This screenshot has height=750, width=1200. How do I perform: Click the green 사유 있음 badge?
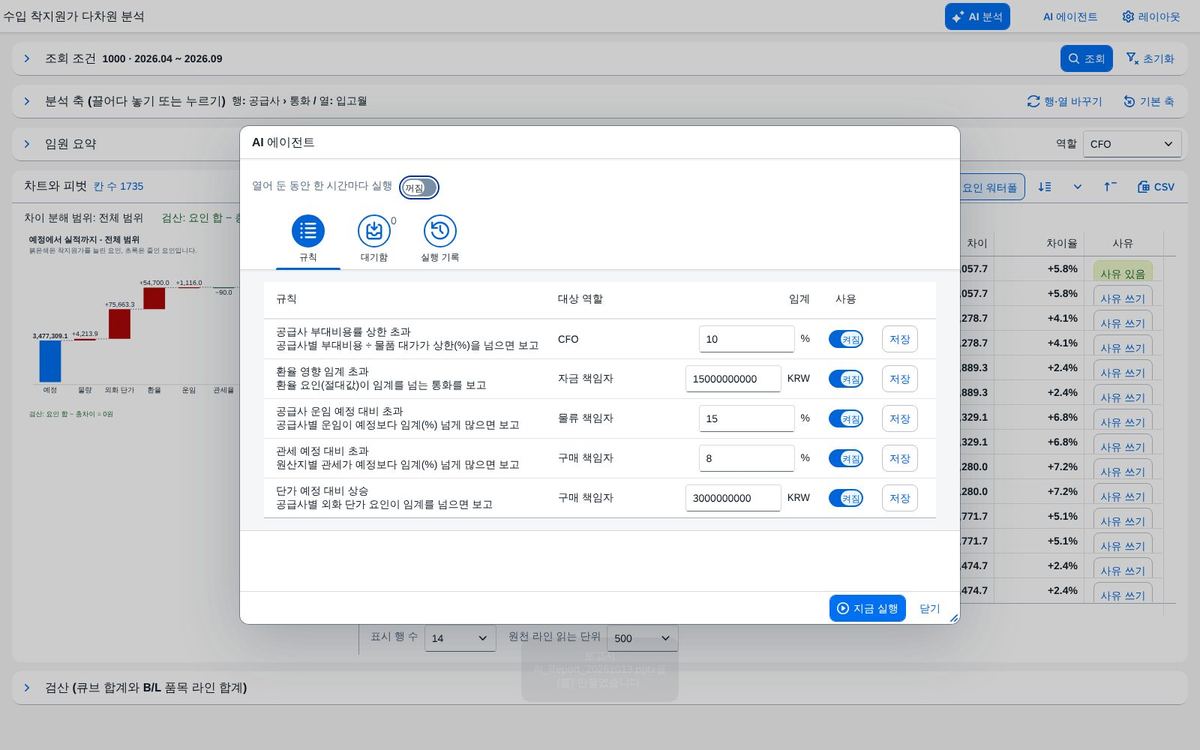1123,273
